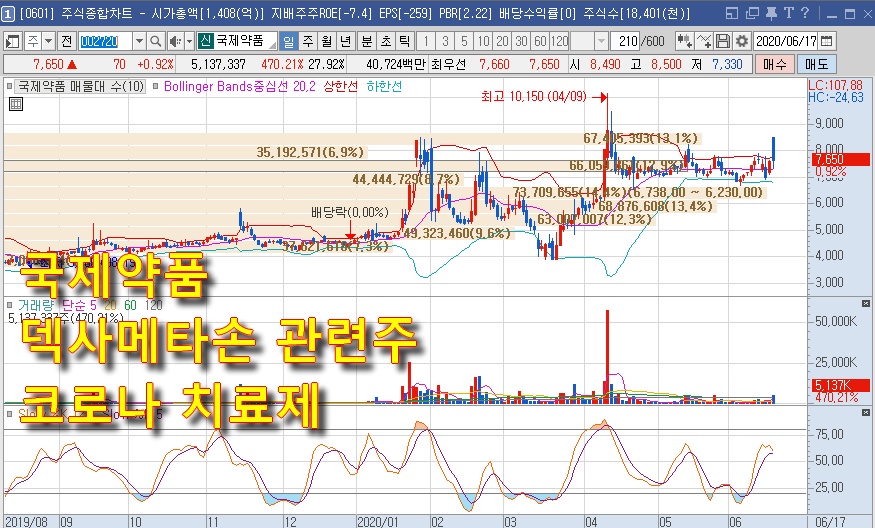Click the date field 2020/06/17

786,41
